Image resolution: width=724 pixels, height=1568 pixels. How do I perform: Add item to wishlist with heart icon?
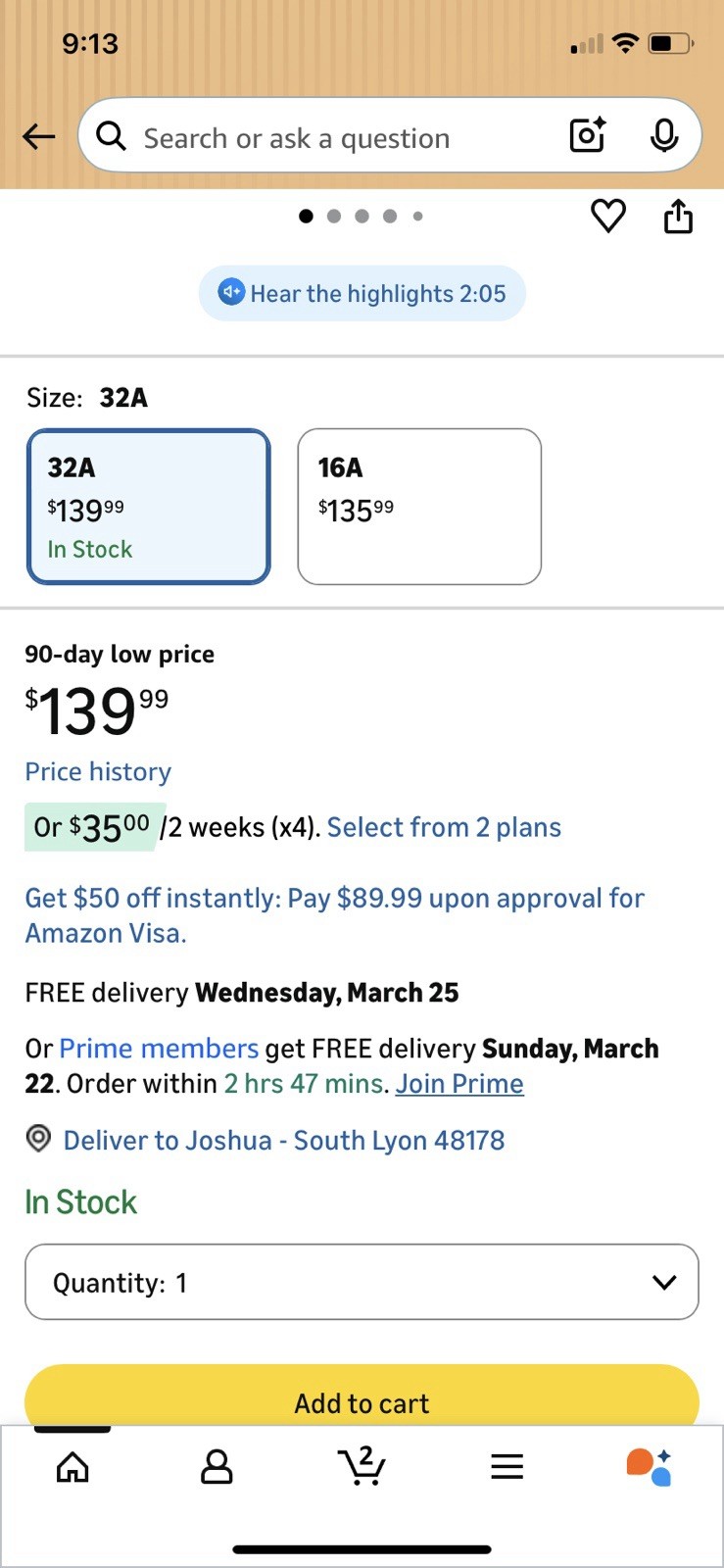pos(608,216)
